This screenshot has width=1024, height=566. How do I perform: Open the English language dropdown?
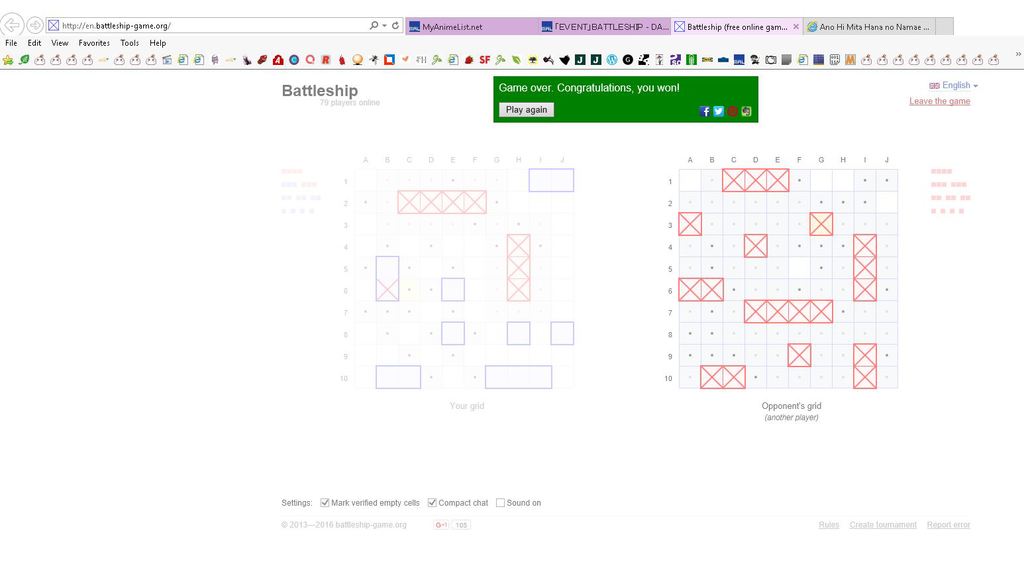(953, 86)
